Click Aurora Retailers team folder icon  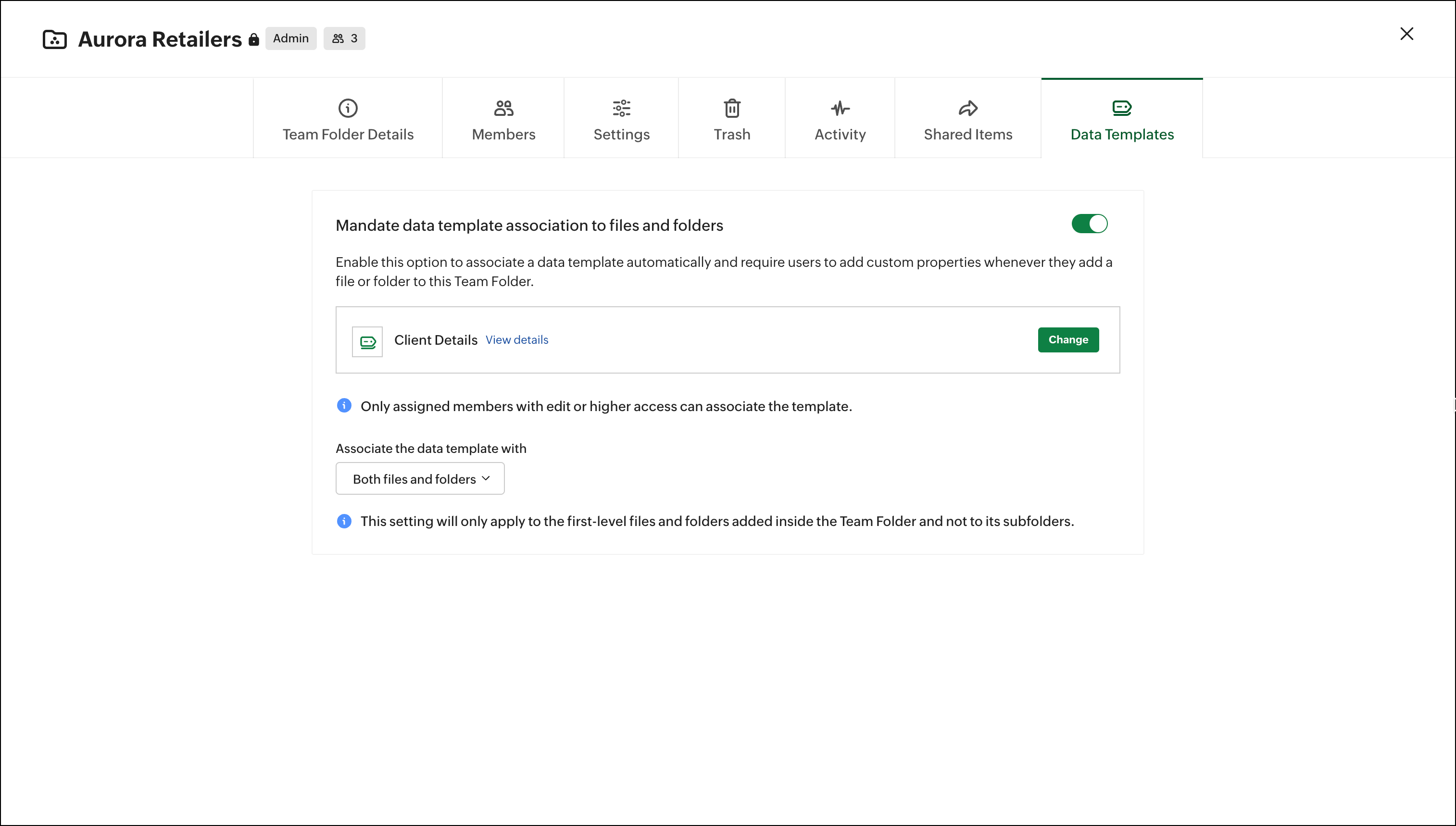55,39
